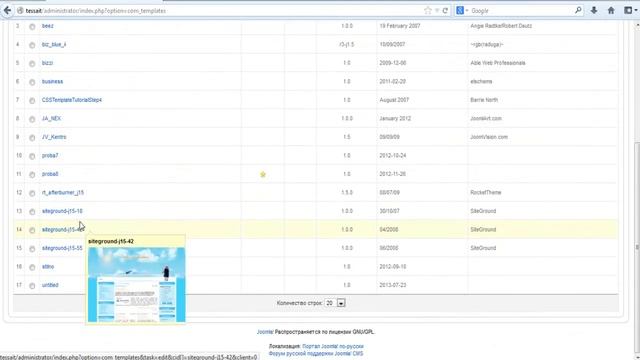
Task: Select the beez template radio button
Action: coord(32,27)
